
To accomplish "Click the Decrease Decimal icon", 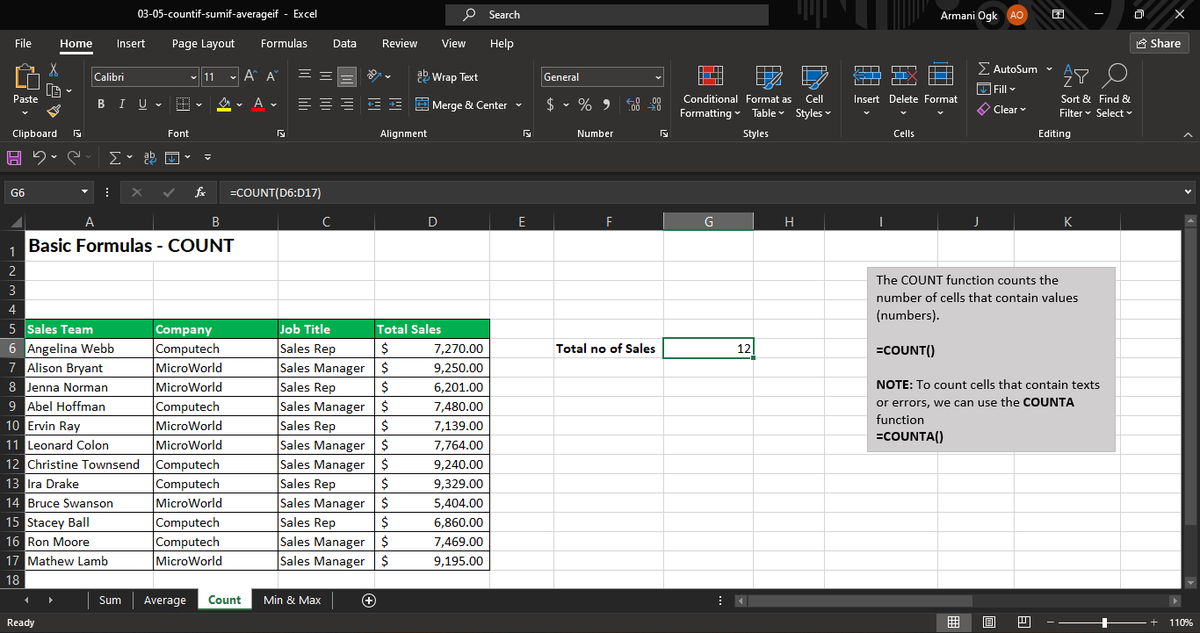I will point(655,105).
